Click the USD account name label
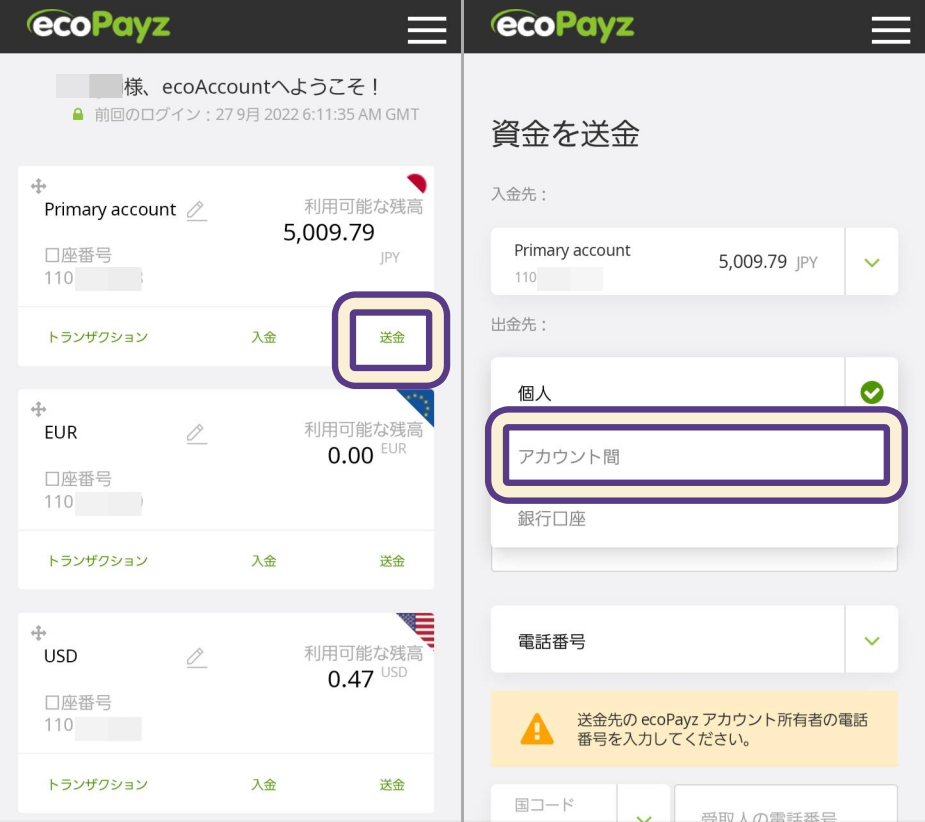 click(61, 656)
